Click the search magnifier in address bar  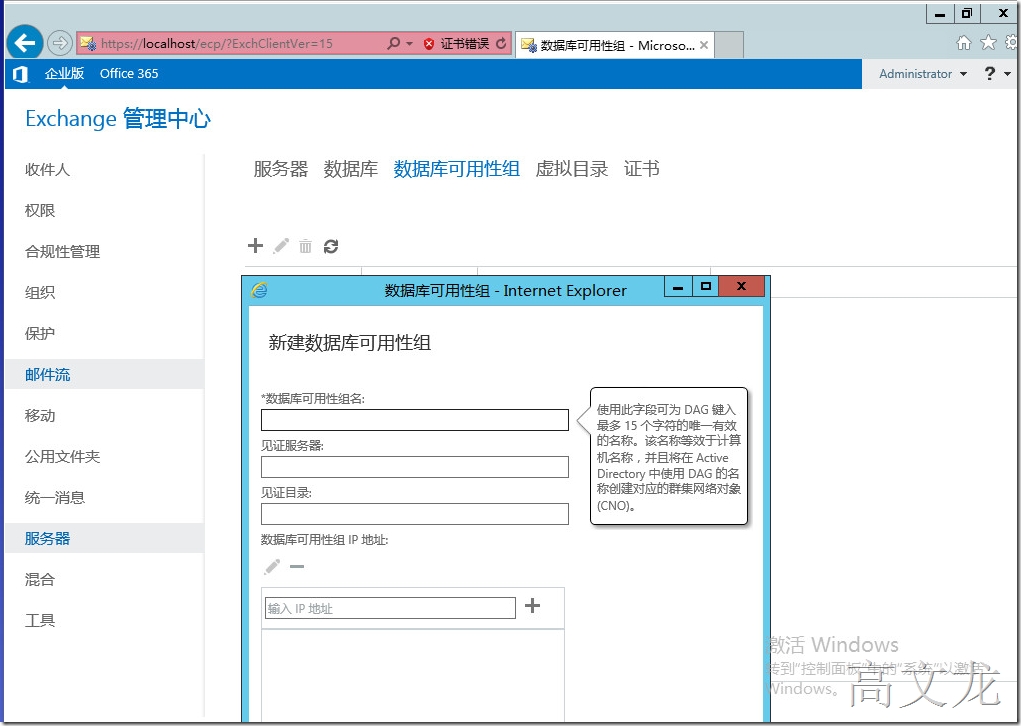393,44
